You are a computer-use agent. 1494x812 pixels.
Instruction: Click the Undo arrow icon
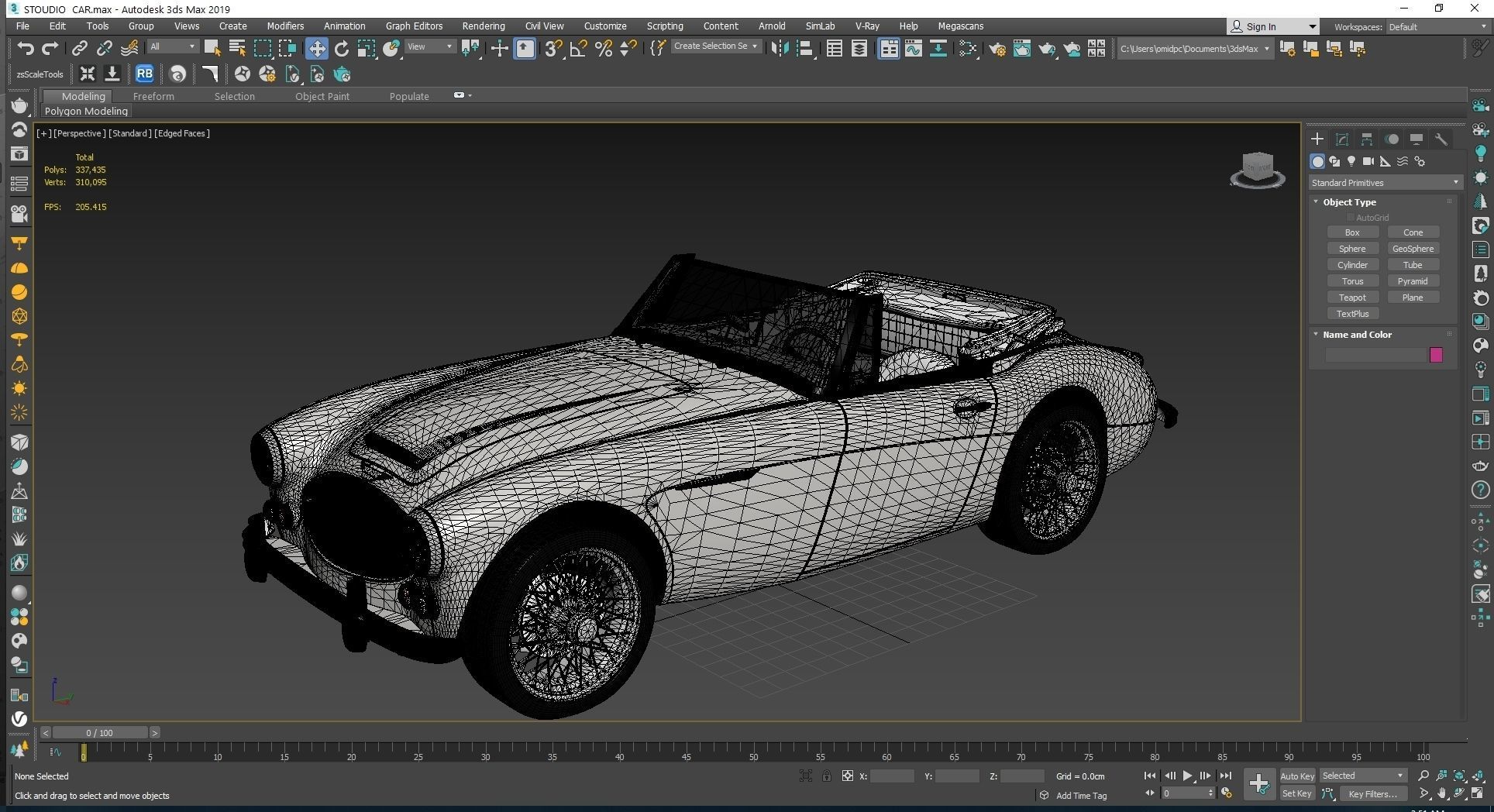pyautogui.click(x=26, y=49)
